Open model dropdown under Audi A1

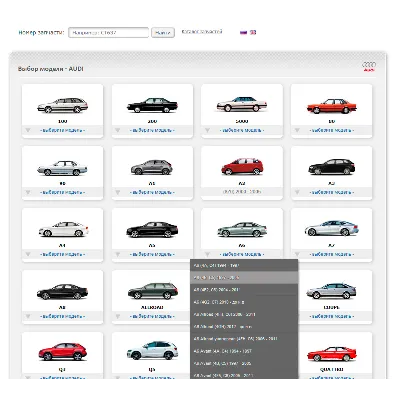pyautogui.click(x=152, y=192)
